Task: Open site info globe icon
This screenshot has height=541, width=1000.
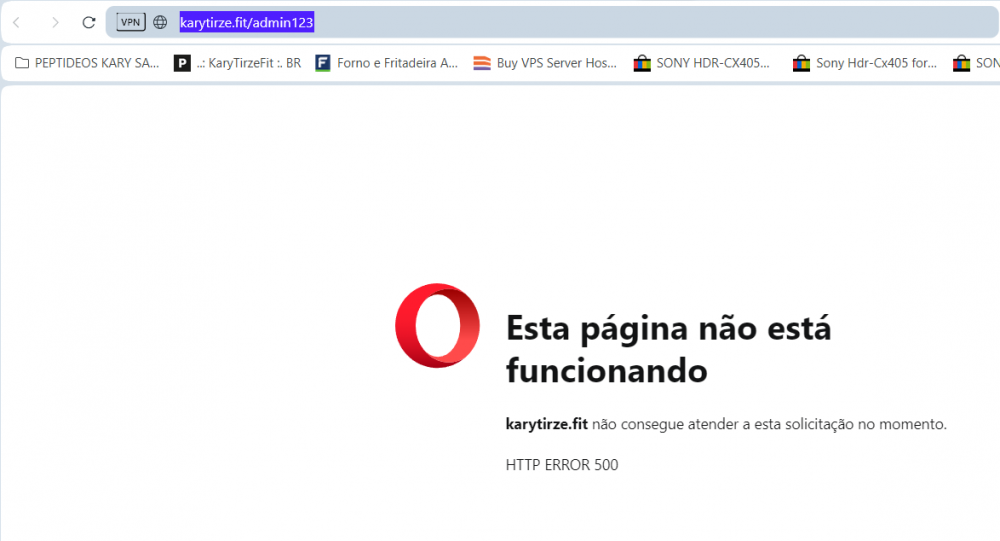Action: [x=160, y=22]
